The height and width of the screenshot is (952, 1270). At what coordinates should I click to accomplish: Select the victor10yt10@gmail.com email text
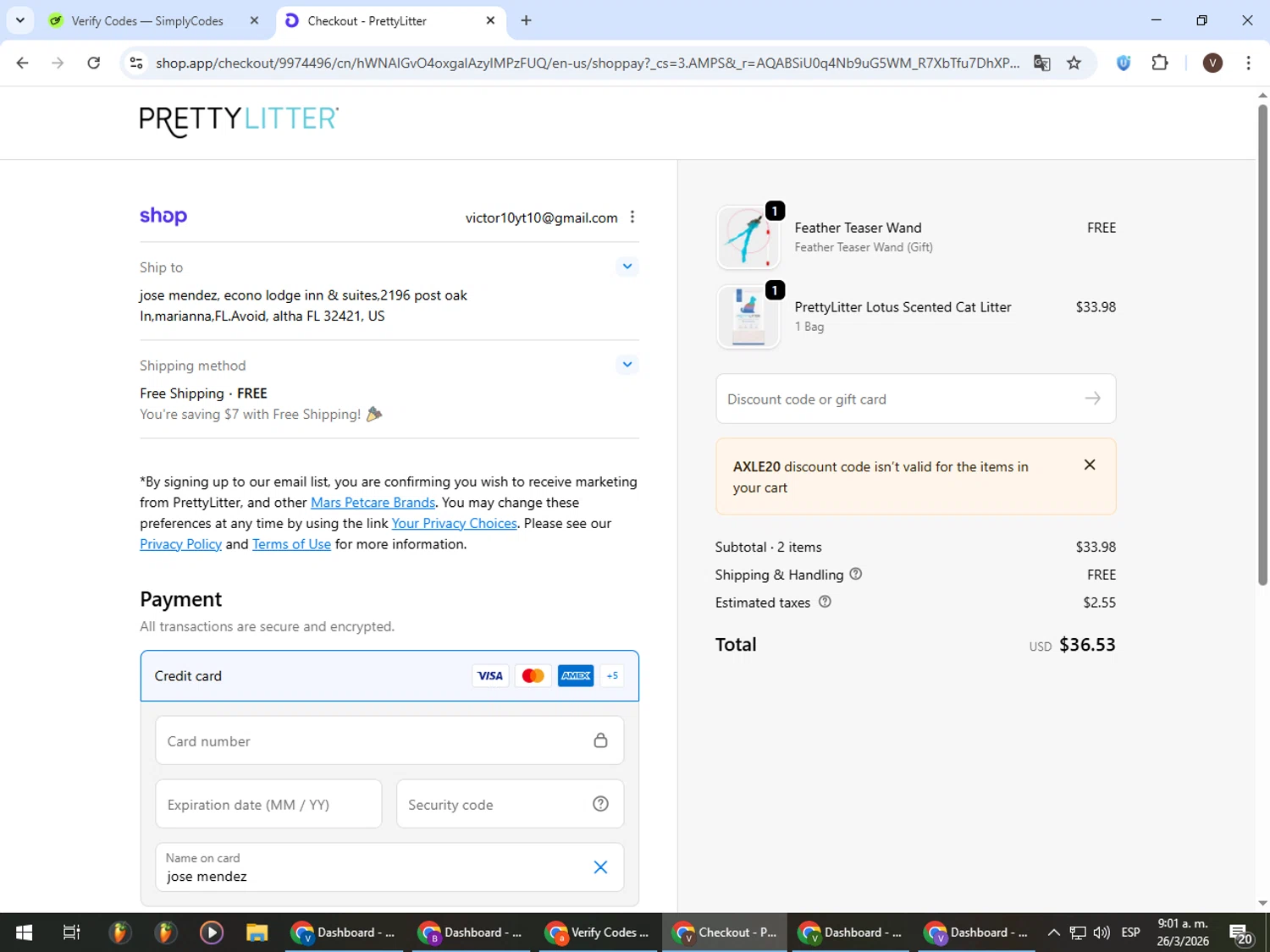point(541,217)
